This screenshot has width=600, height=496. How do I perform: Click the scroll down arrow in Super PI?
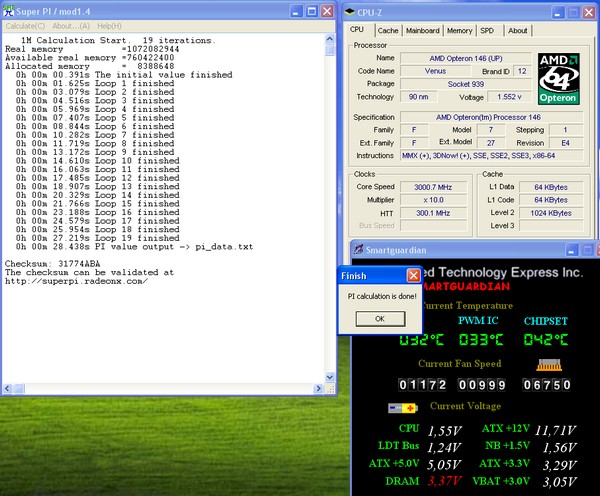tap(330, 377)
